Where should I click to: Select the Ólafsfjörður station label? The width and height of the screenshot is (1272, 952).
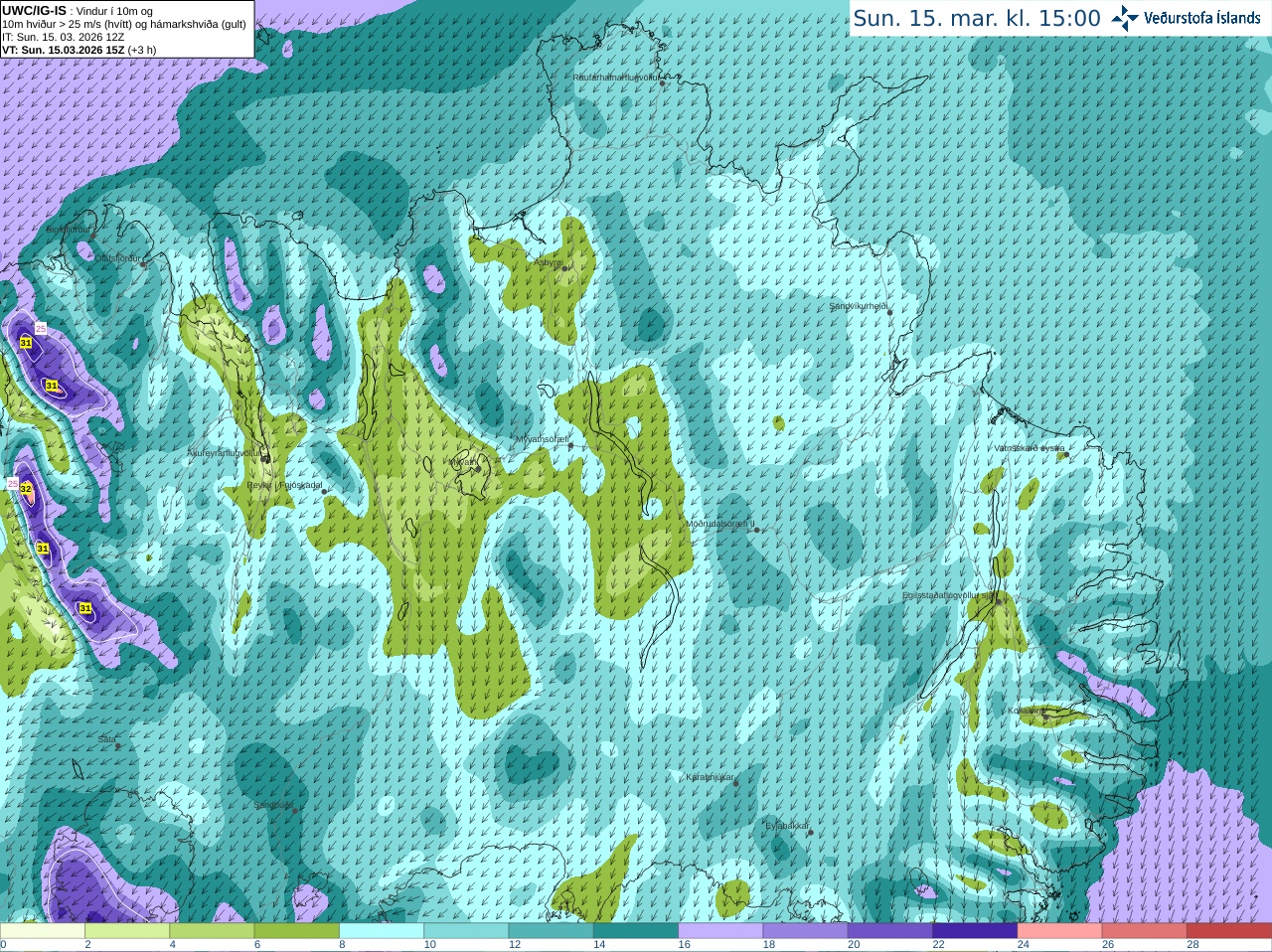pyautogui.click(x=117, y=257)
